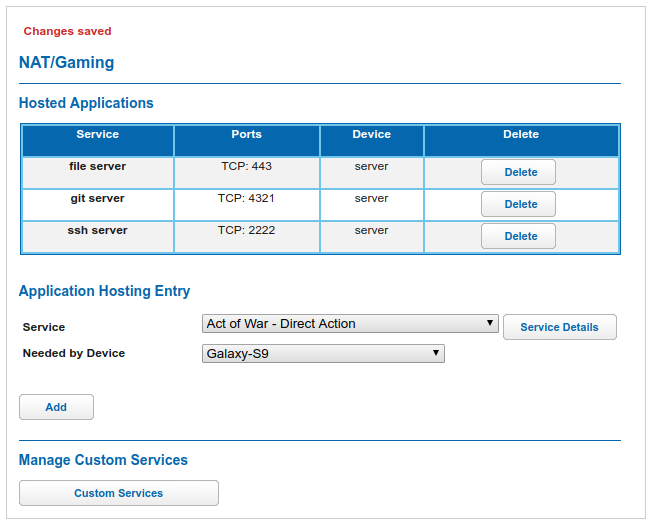This screenshot has width=651, height=525.
Task: Expand the Needed by Device dropdown
Action: click(323, 353)
